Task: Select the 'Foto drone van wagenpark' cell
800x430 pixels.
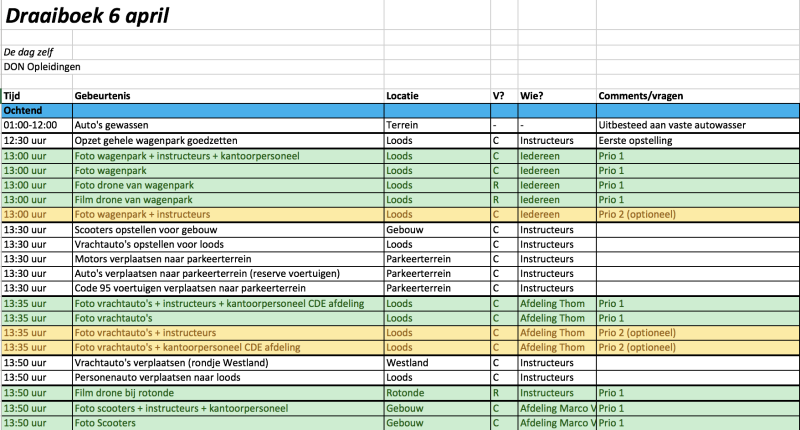Action: [x=228, y=185]
